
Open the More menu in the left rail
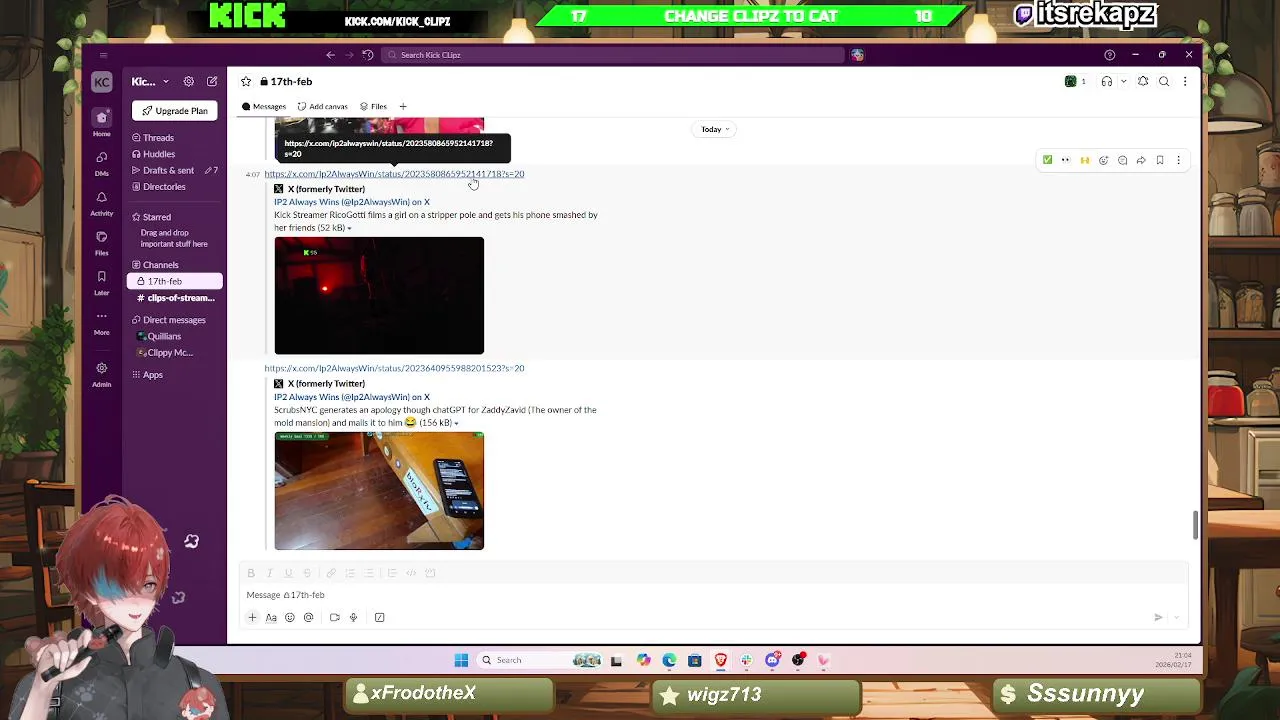[x=101, y=322]
